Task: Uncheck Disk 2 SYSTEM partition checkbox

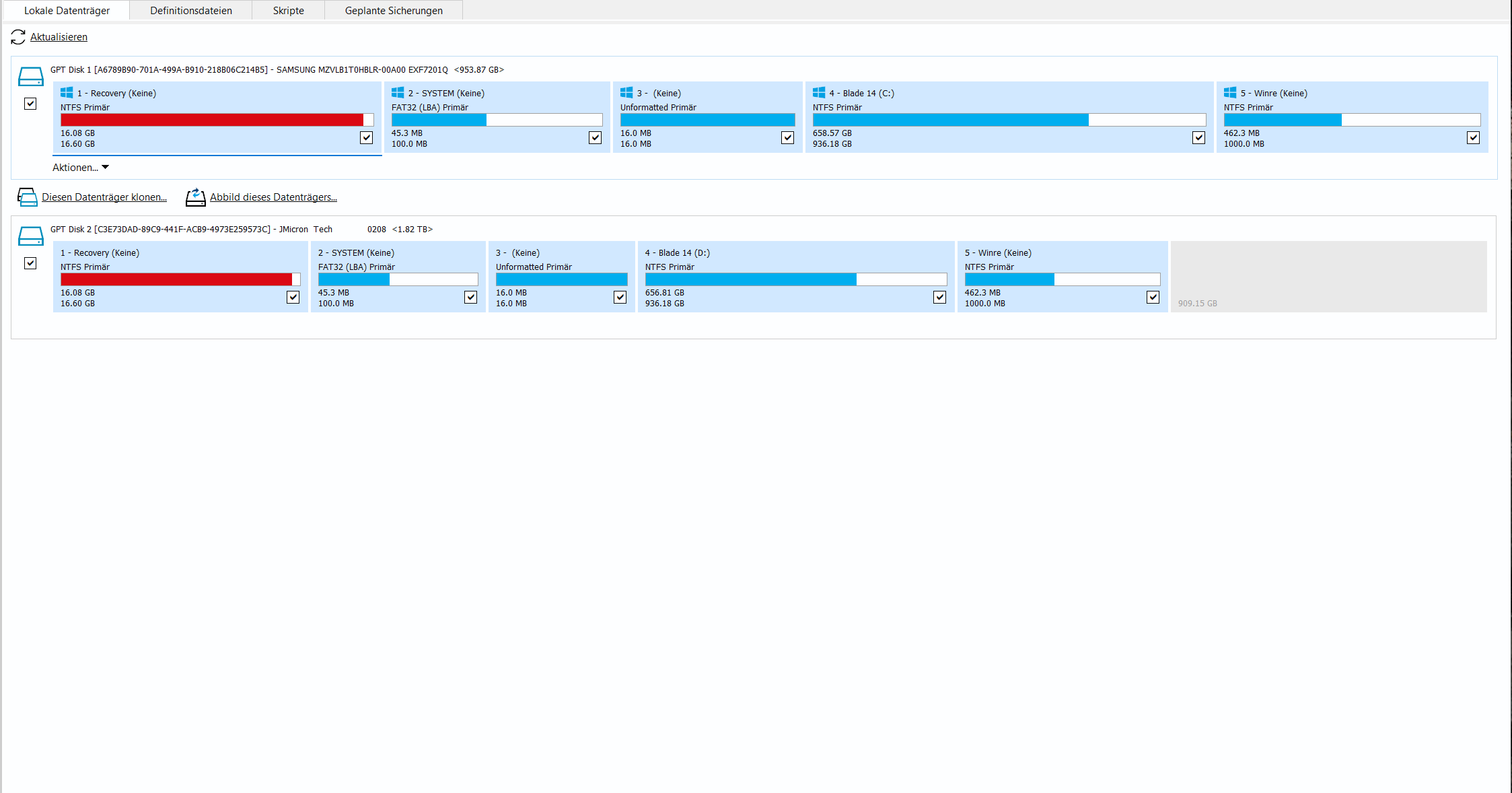Action: pyautogui.click(x=470, y=298)
